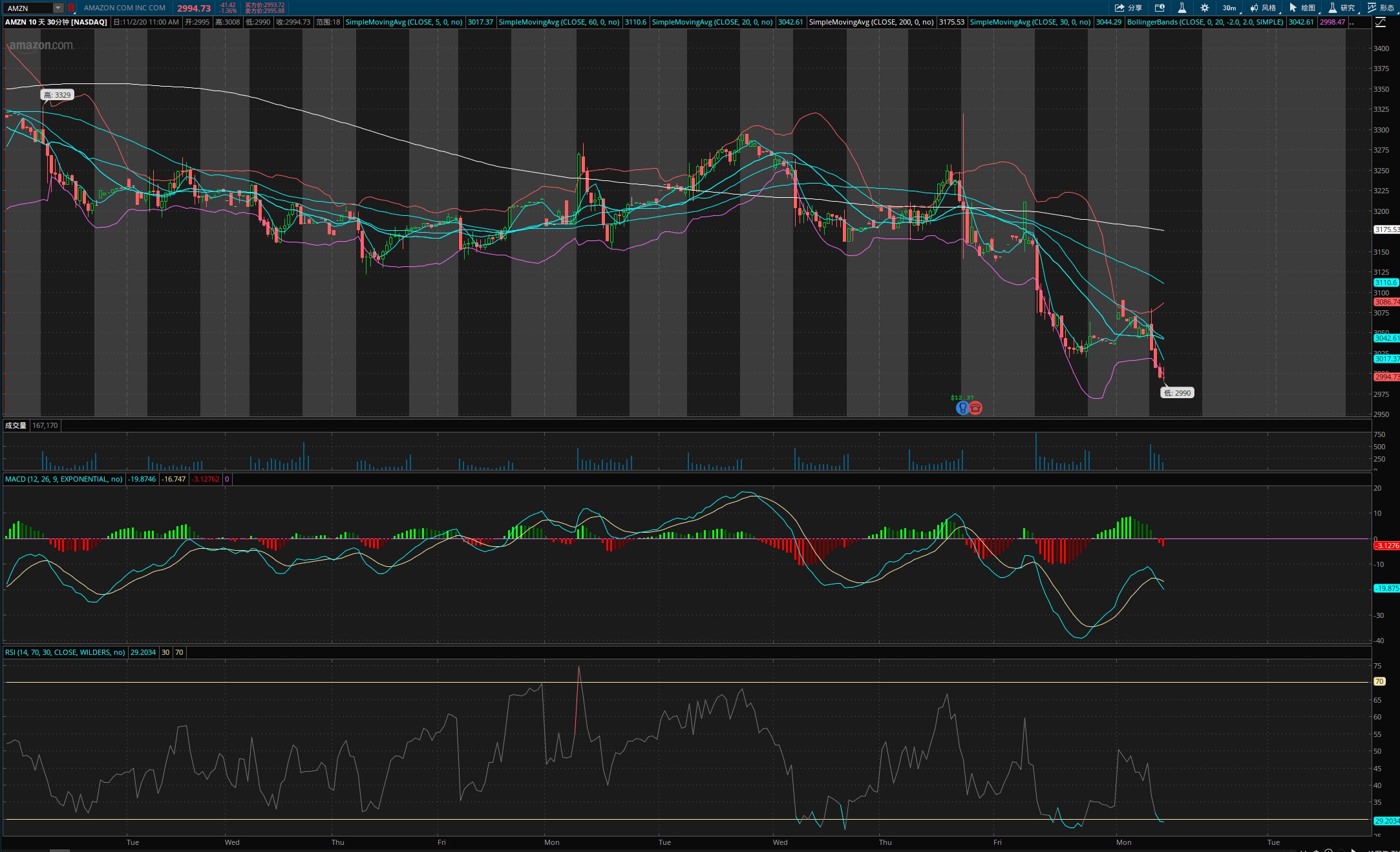Click the low 2990 price bubble
Viewport: 1400px width, 852px height.
pos(1177,393)
